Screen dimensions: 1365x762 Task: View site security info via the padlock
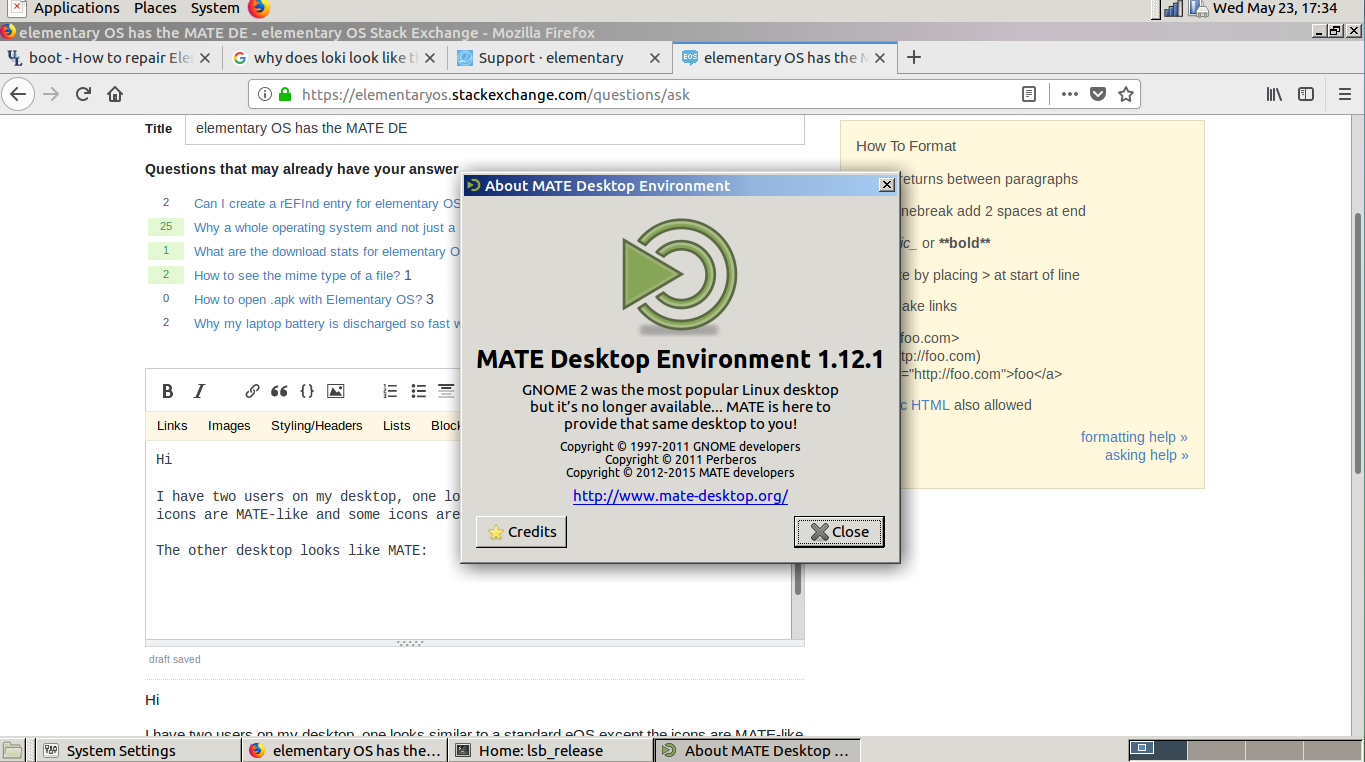(x=285, y=94)
